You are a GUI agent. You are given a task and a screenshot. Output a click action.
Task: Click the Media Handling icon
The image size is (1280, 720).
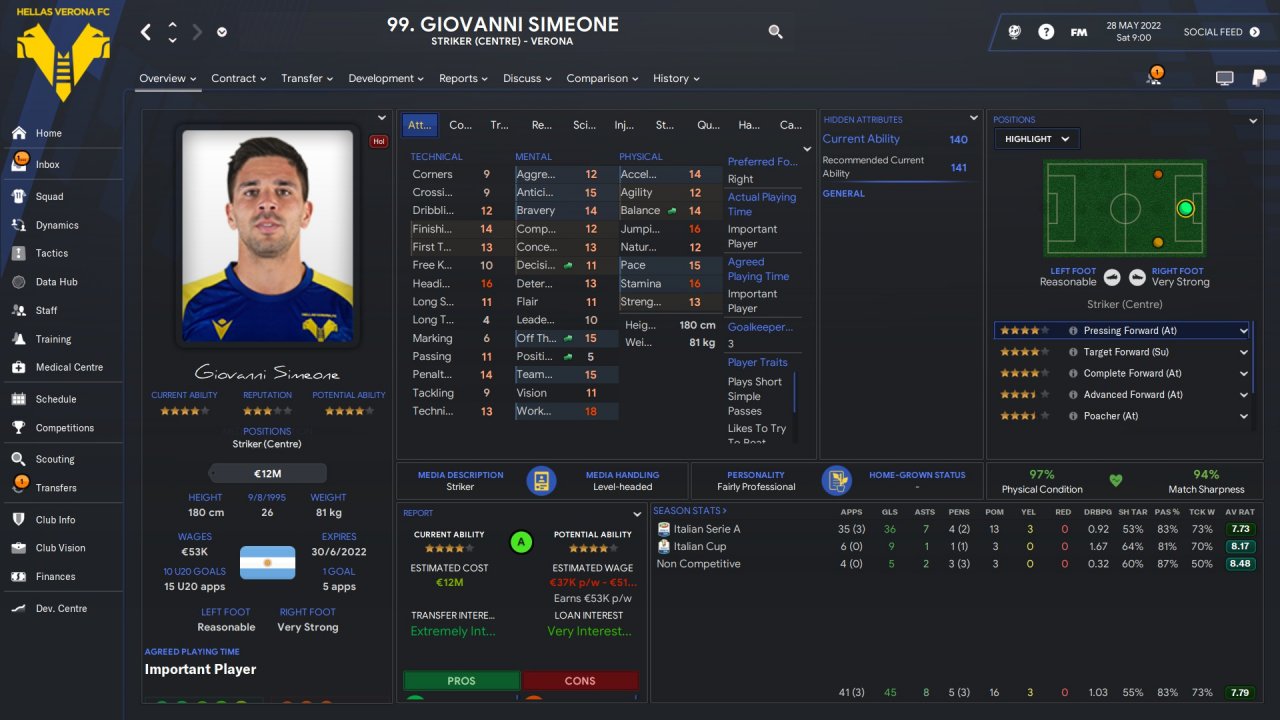click(x=541, y=481)
